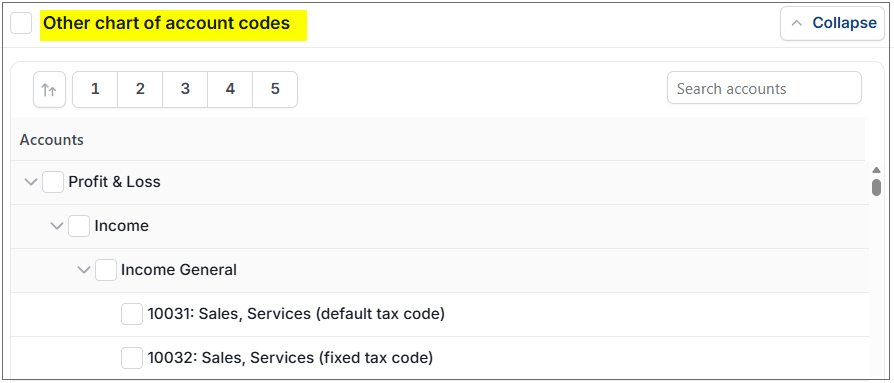Collapse the Profit & Loss tree node
894x383 pixels.
pos(31,182)
